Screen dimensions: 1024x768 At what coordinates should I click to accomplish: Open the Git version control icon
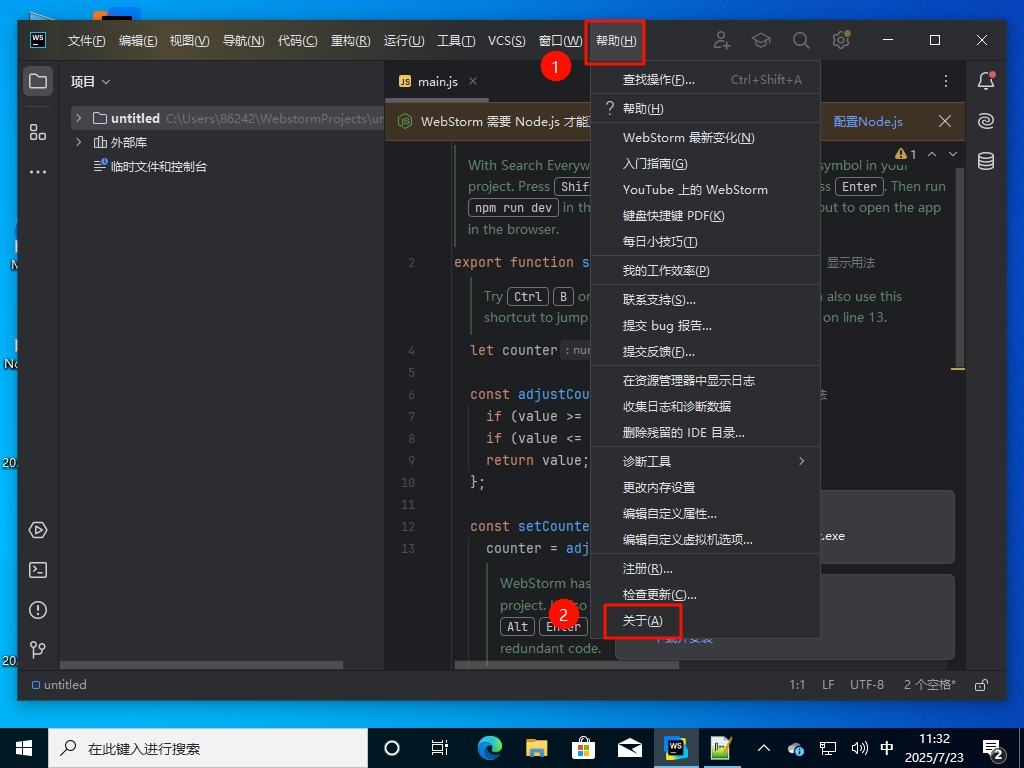click(x=38, y=649)
